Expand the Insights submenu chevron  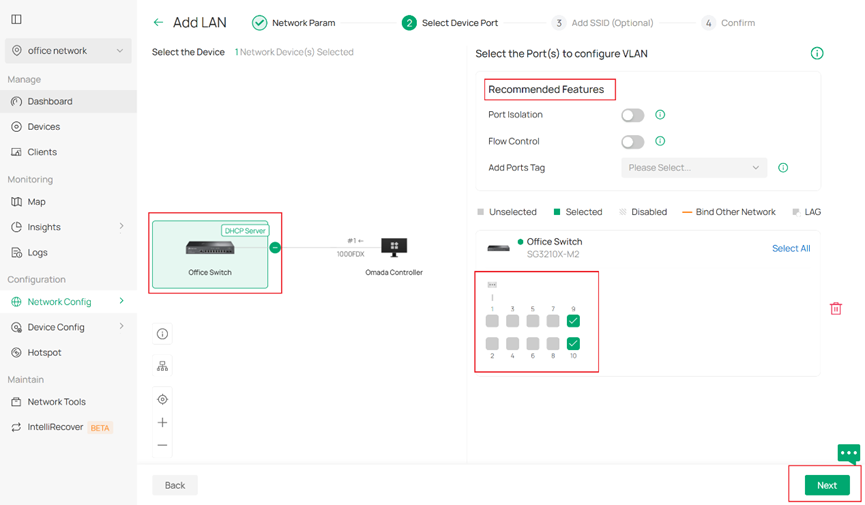coord(121,226)
